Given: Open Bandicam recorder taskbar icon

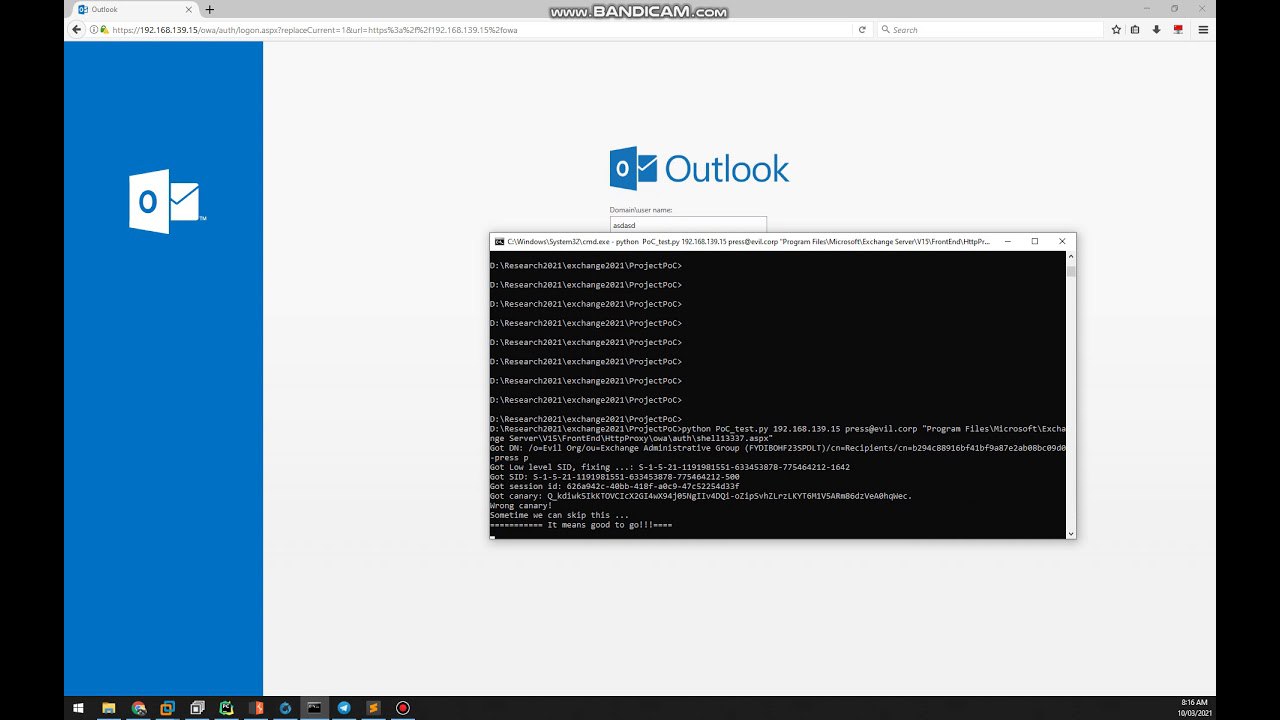Looking at the screenshot, I should [x=402, y=708].
